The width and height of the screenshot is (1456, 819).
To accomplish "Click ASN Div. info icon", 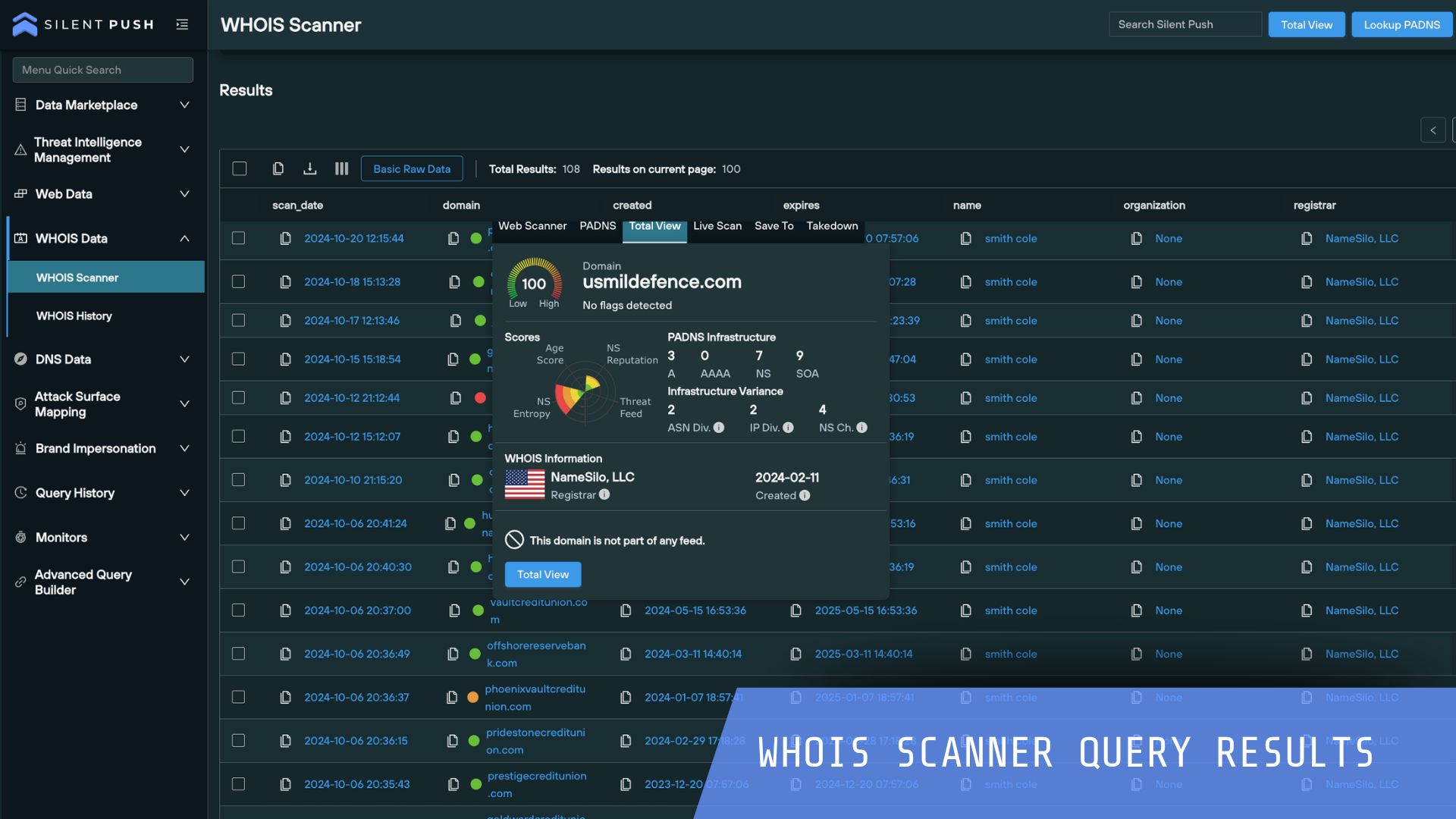I will click(719, 428).
